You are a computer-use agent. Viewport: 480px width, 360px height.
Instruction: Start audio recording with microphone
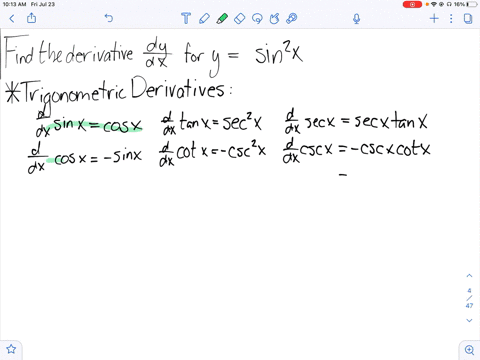pos(357,19)
